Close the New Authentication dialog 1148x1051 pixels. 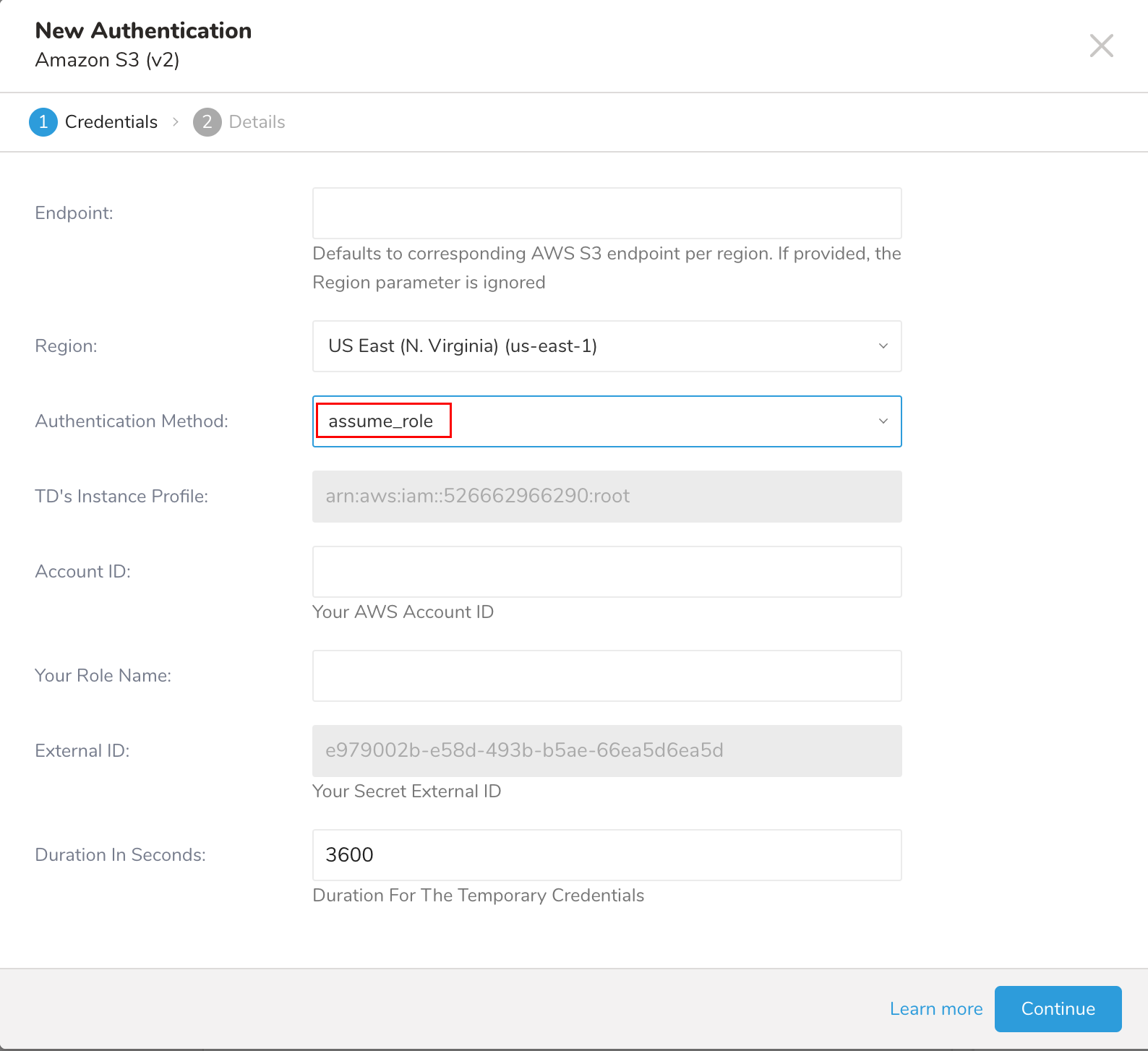(1101, 46)
